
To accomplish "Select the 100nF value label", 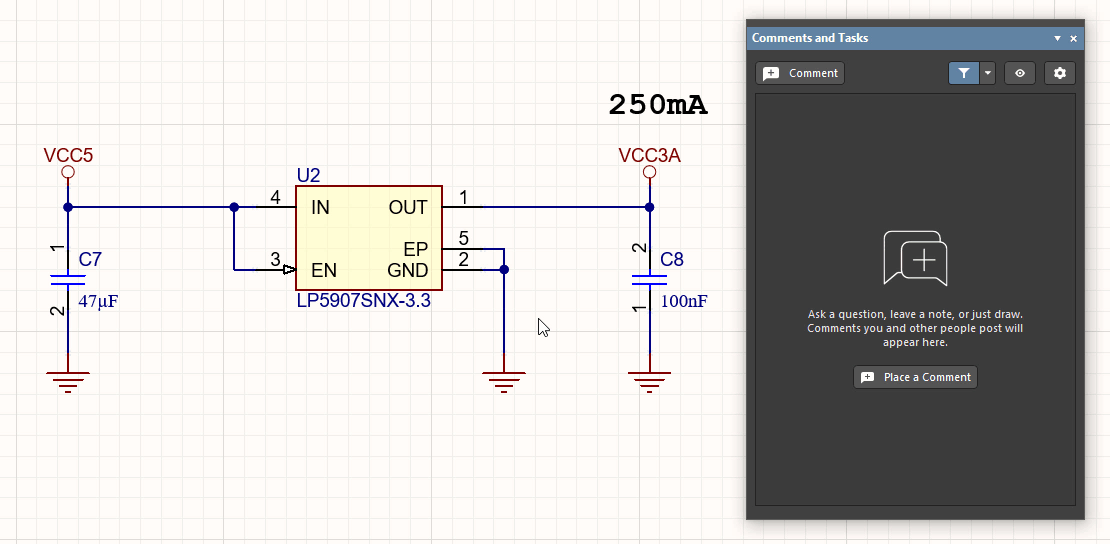I will tap(684, 302).
